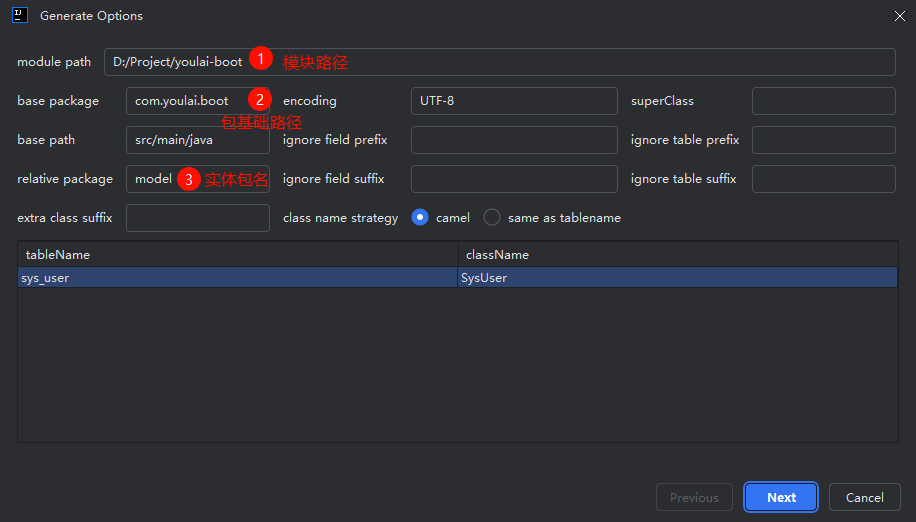The width and height of the screenshot is (916, 522).
Task: Click the ignore table prefix input
Action: 824,140
